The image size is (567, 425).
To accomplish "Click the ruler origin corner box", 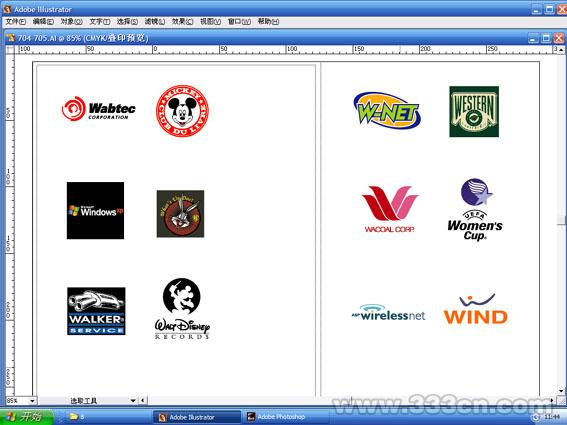I will 9,49.
